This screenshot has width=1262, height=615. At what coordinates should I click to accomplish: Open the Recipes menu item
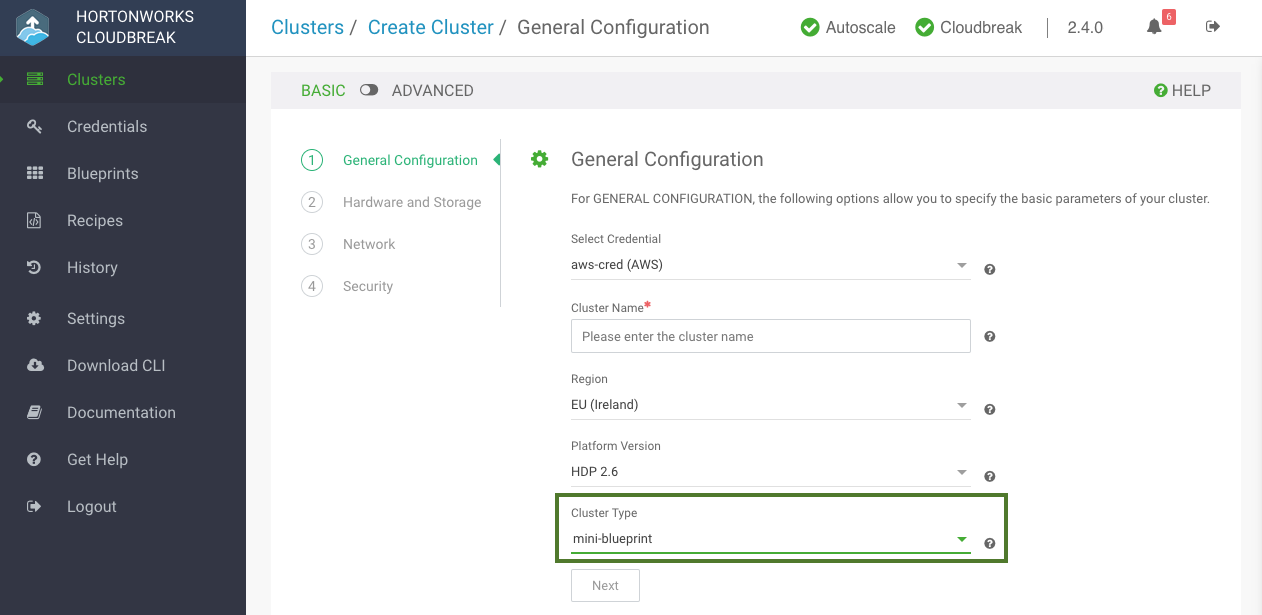(x=123, y=220)
